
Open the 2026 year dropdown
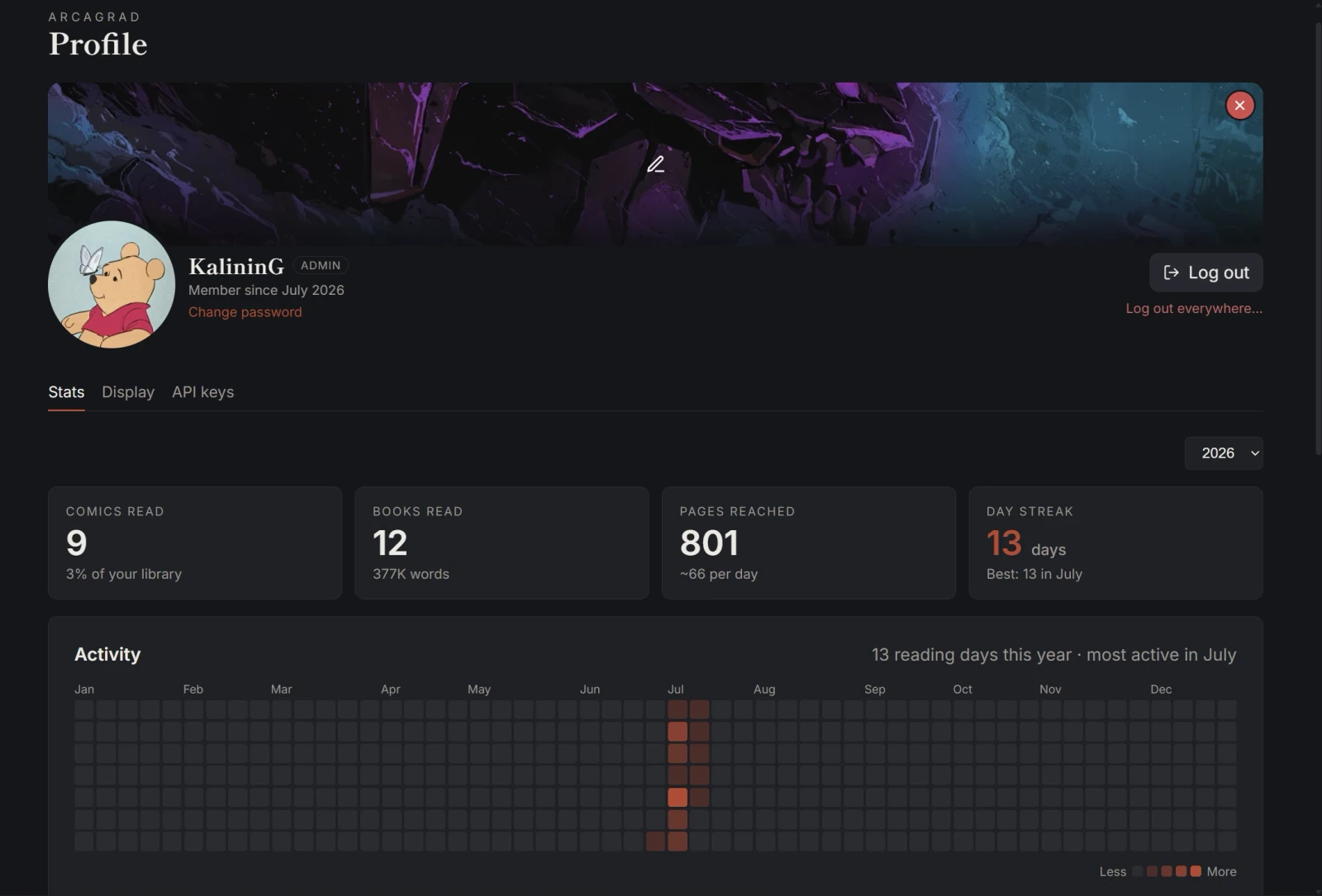click(1223, 453)
